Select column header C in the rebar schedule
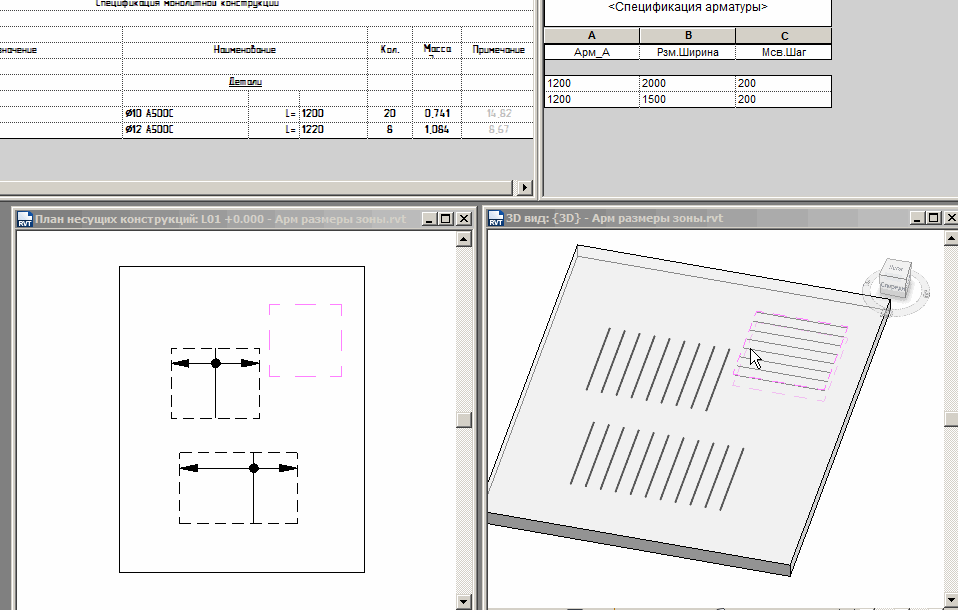Screen dimensions: 958x610 click(784, 35)
